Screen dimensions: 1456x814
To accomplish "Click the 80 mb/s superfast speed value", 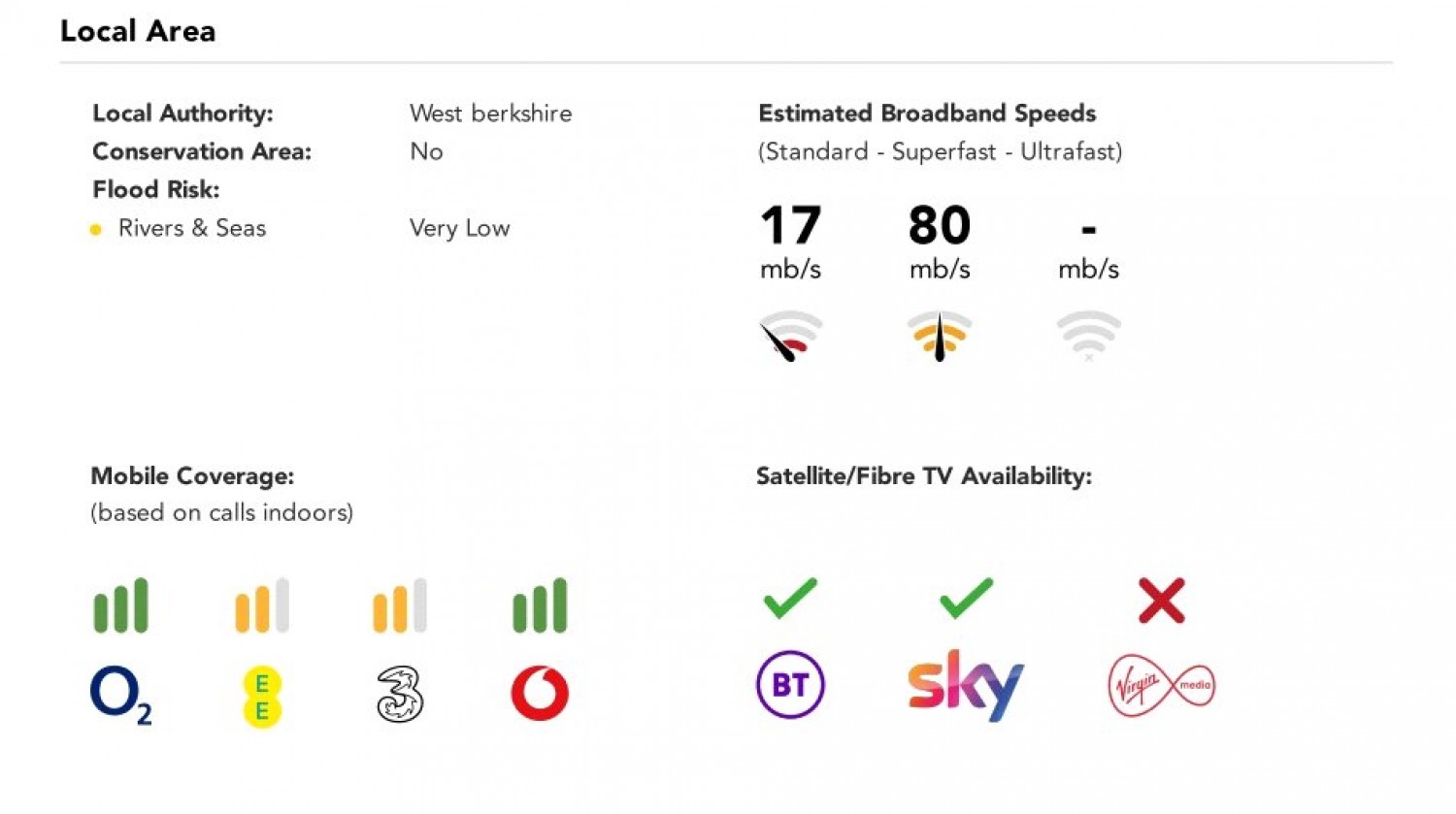I will coord(940,242).
